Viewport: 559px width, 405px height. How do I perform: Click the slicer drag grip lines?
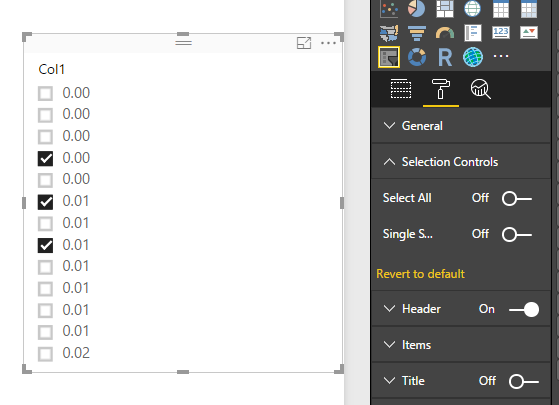coord(183,42)
